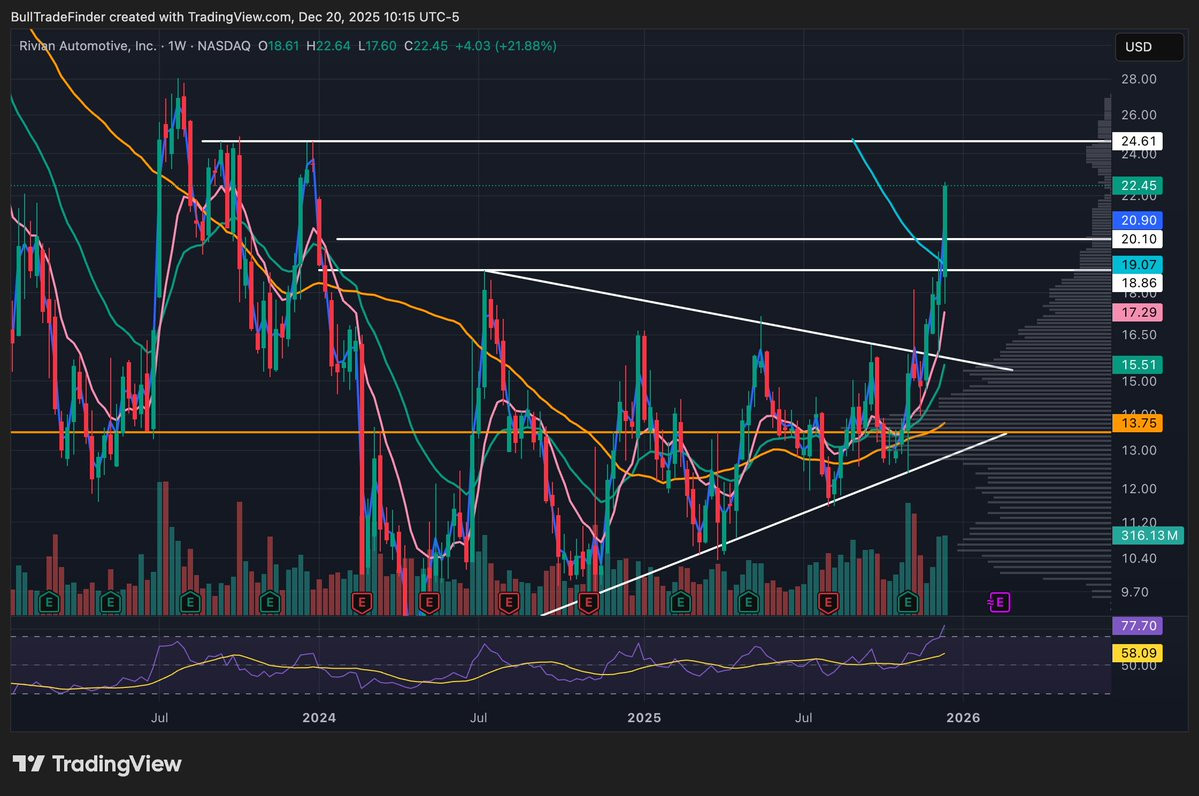This screenshot has width=1199, height=796.
Task: Click the 2025 label on the time axis
Action: click(x=644, y=717)
